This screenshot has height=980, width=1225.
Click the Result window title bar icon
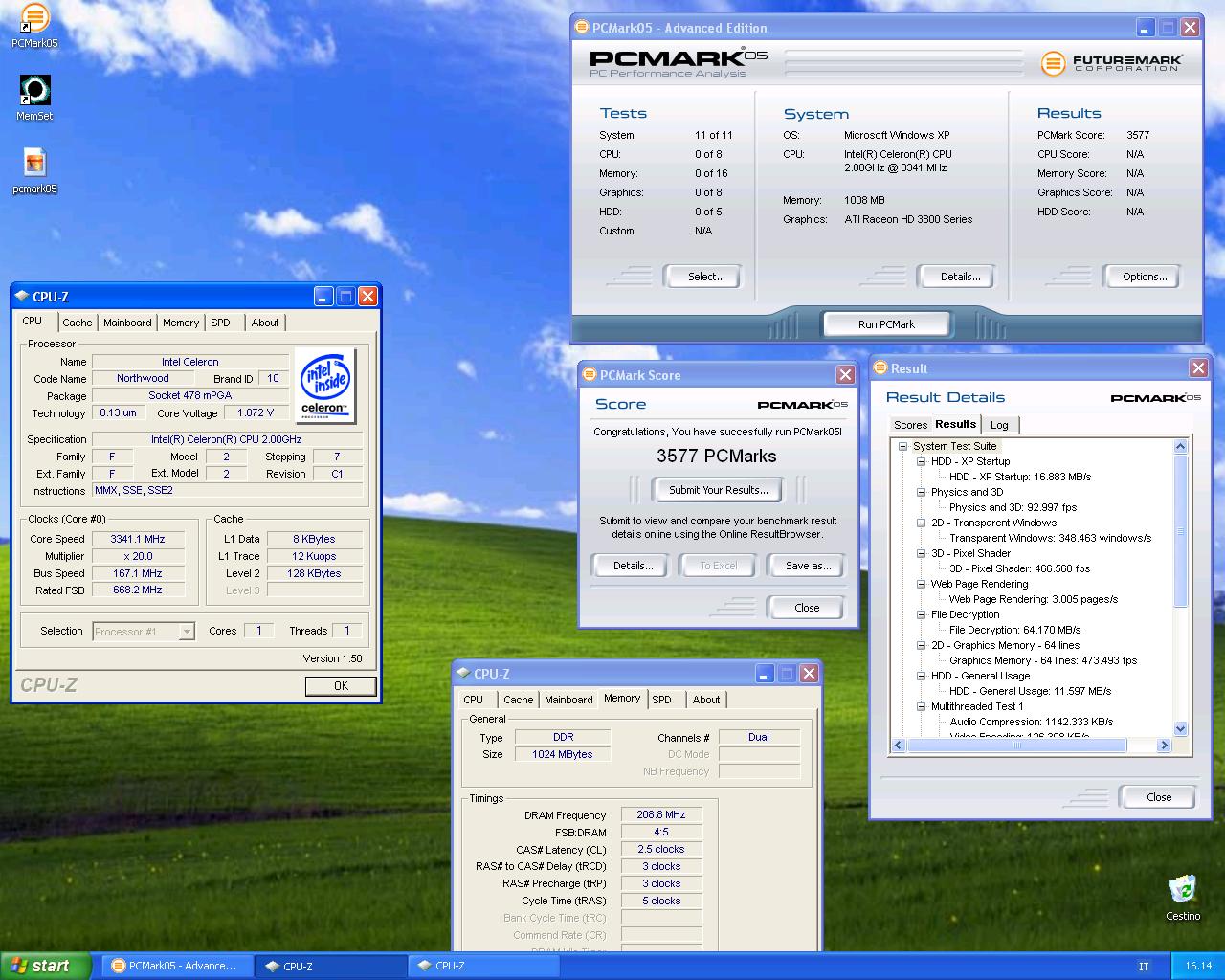point(880,368)
